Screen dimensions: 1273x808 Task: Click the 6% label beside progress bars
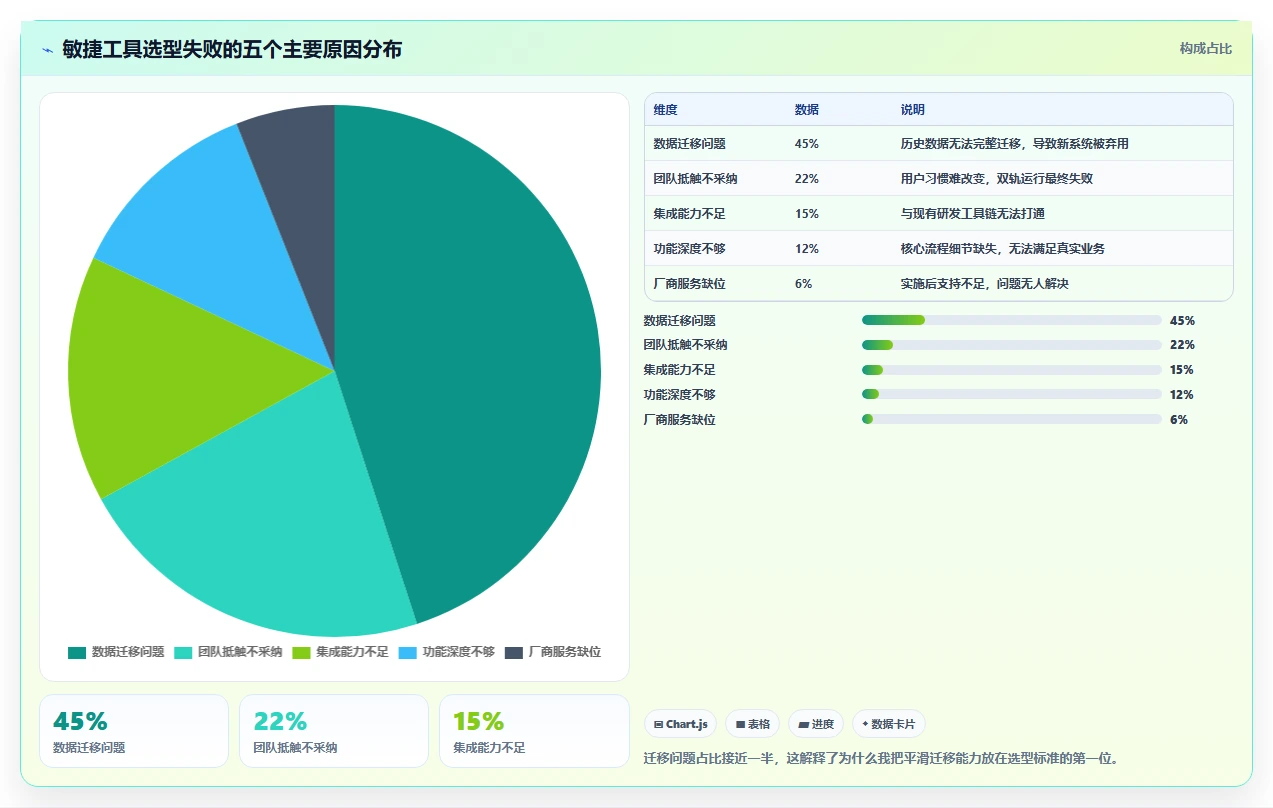(1179, 420)
